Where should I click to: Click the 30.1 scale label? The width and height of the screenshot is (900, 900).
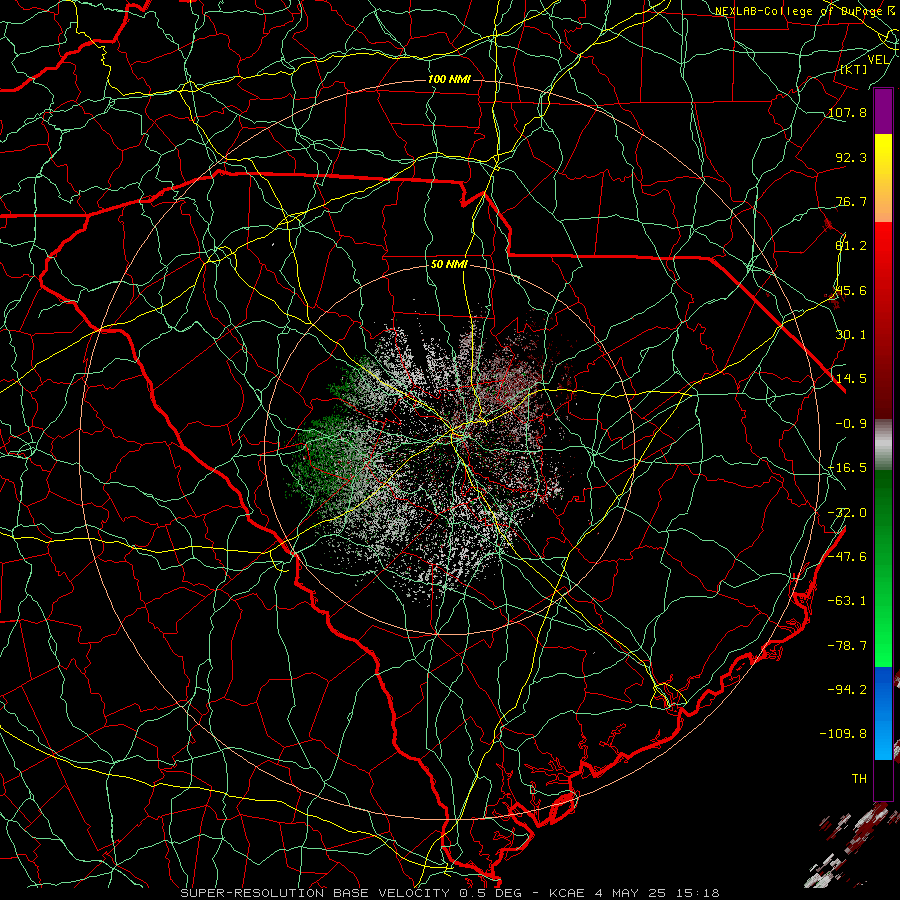tap(851, 335)
